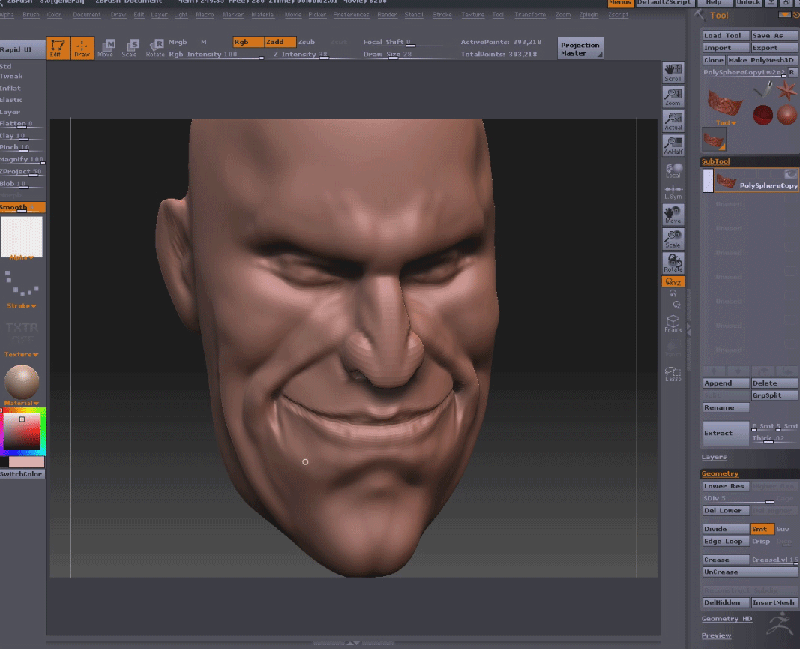
Task: Toggle the Xyz rotation mode button
Action: tap(673, 282)
